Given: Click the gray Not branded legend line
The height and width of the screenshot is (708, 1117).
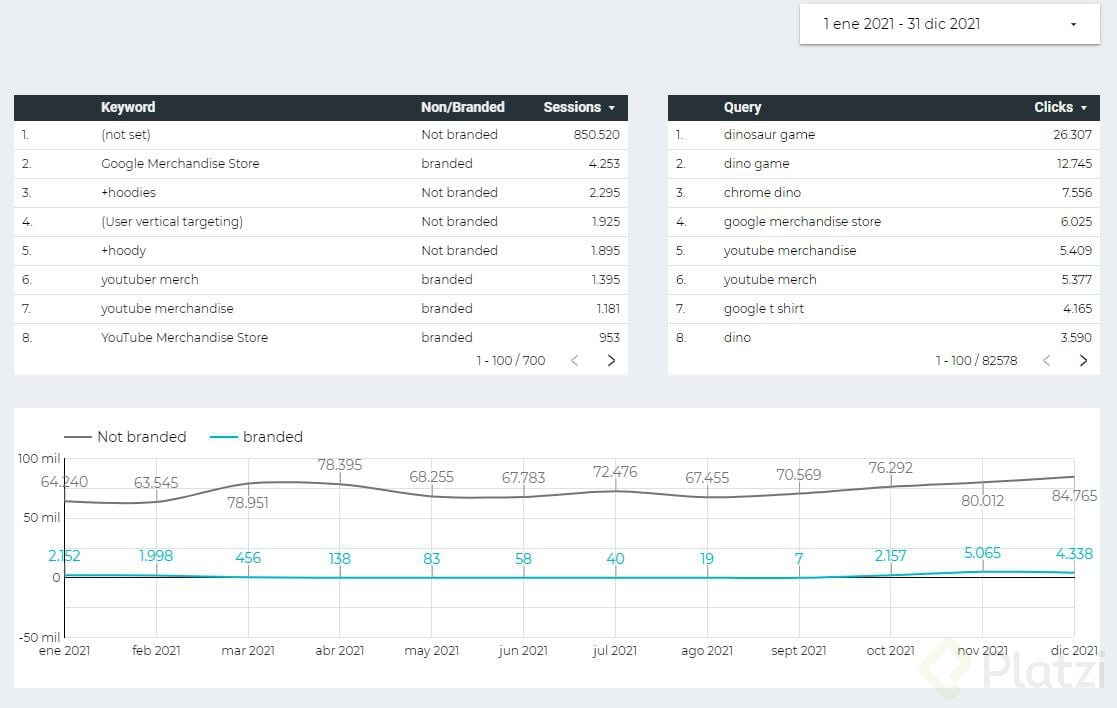Looking at the screenshot, I should coord(78,437).
